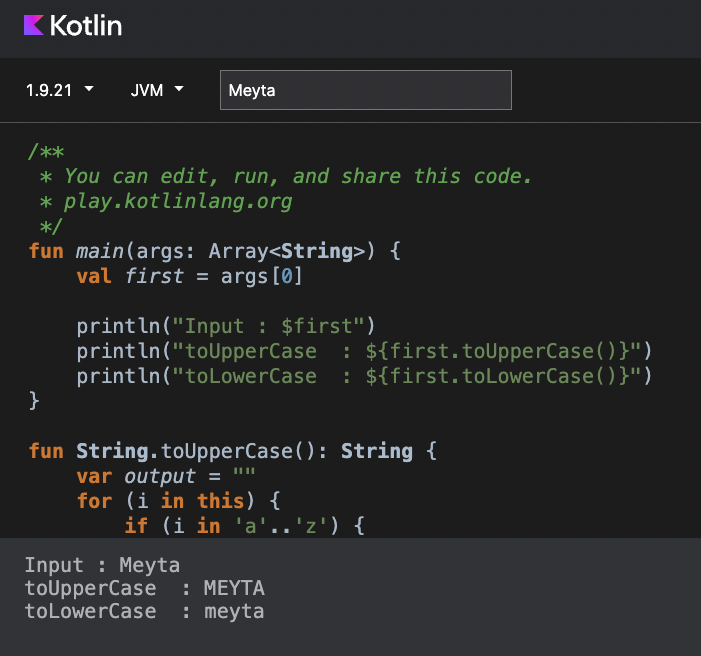Click the play.kotlinlang.org comment text
Viewport: 701px width, 656px height.
coord(178,202)
